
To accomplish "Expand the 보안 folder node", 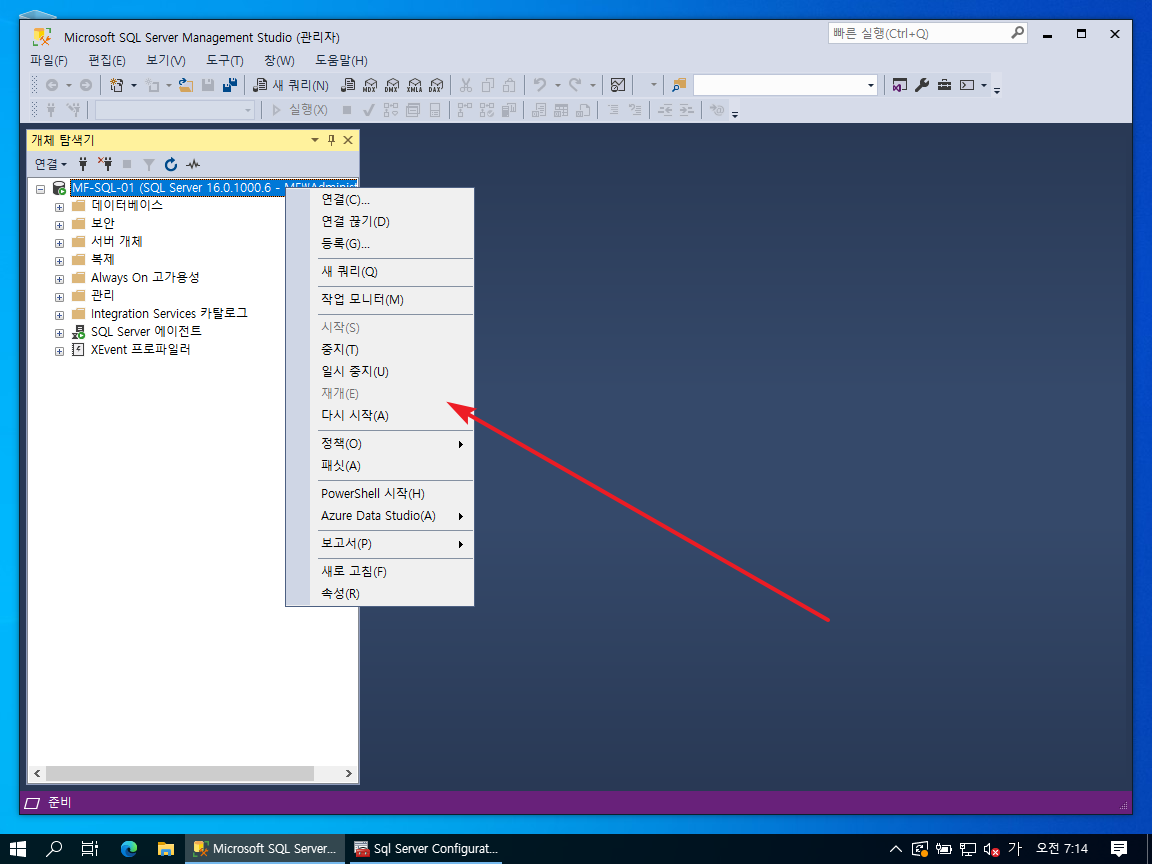I will (x=60, y=225).
